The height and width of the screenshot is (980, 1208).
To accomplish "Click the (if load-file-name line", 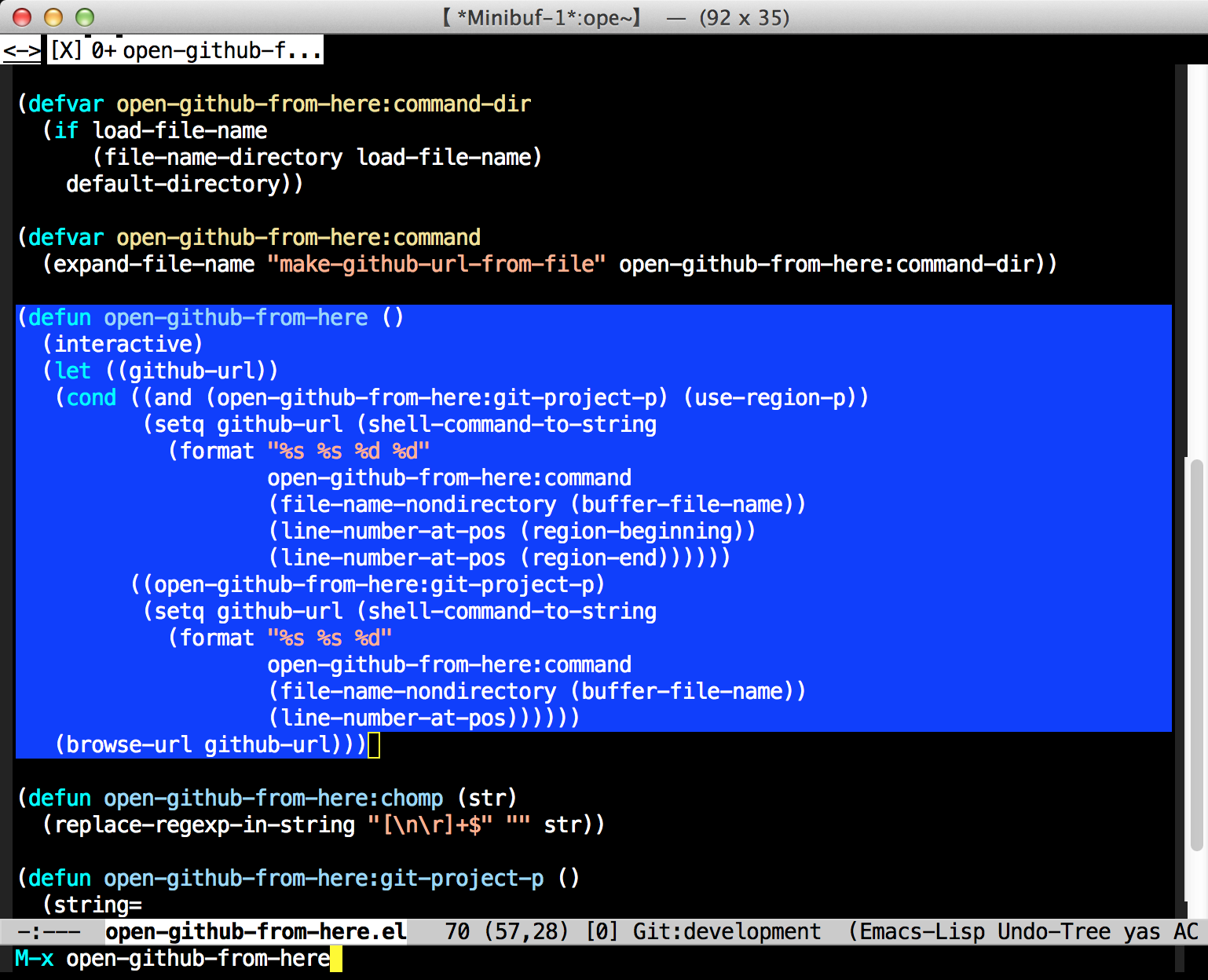I will point(155,130).
